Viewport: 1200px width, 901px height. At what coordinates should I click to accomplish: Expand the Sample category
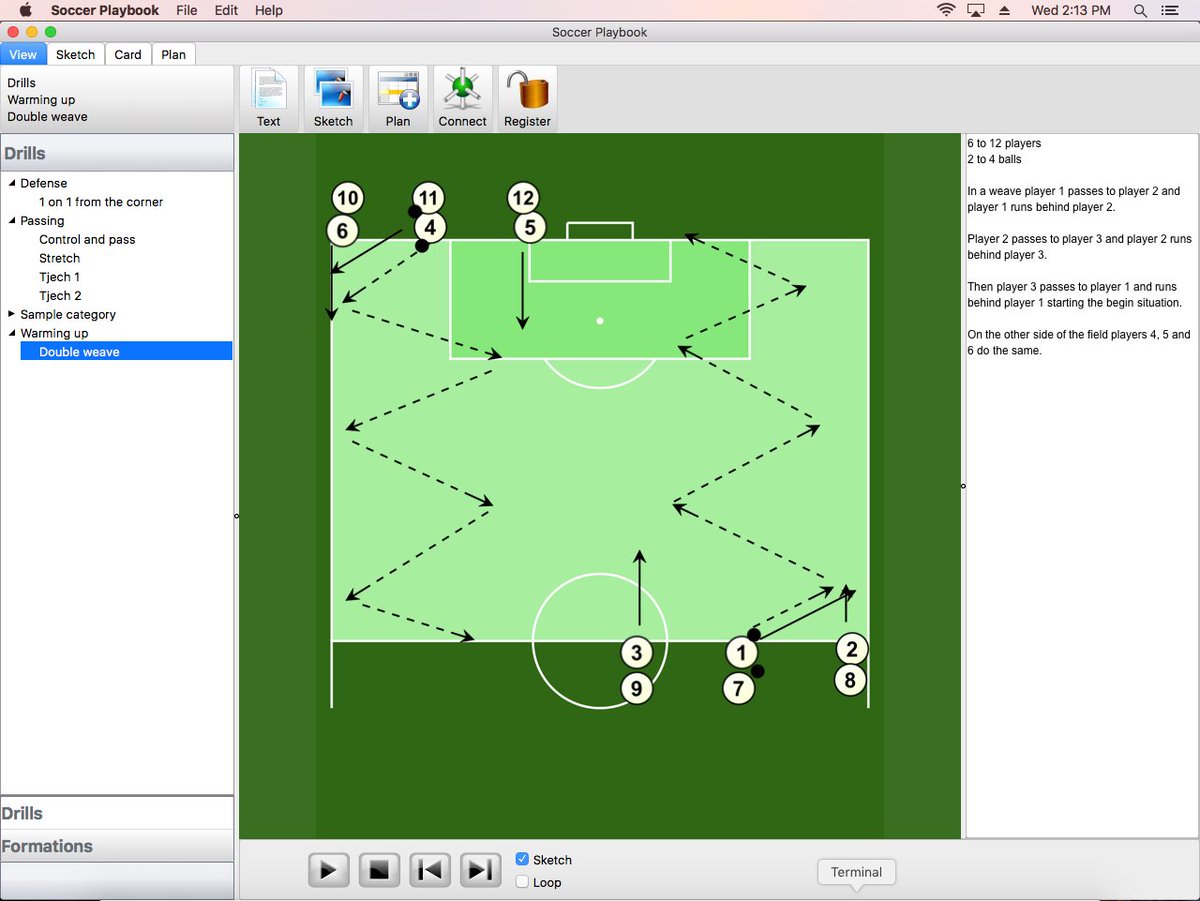[12, 314]
